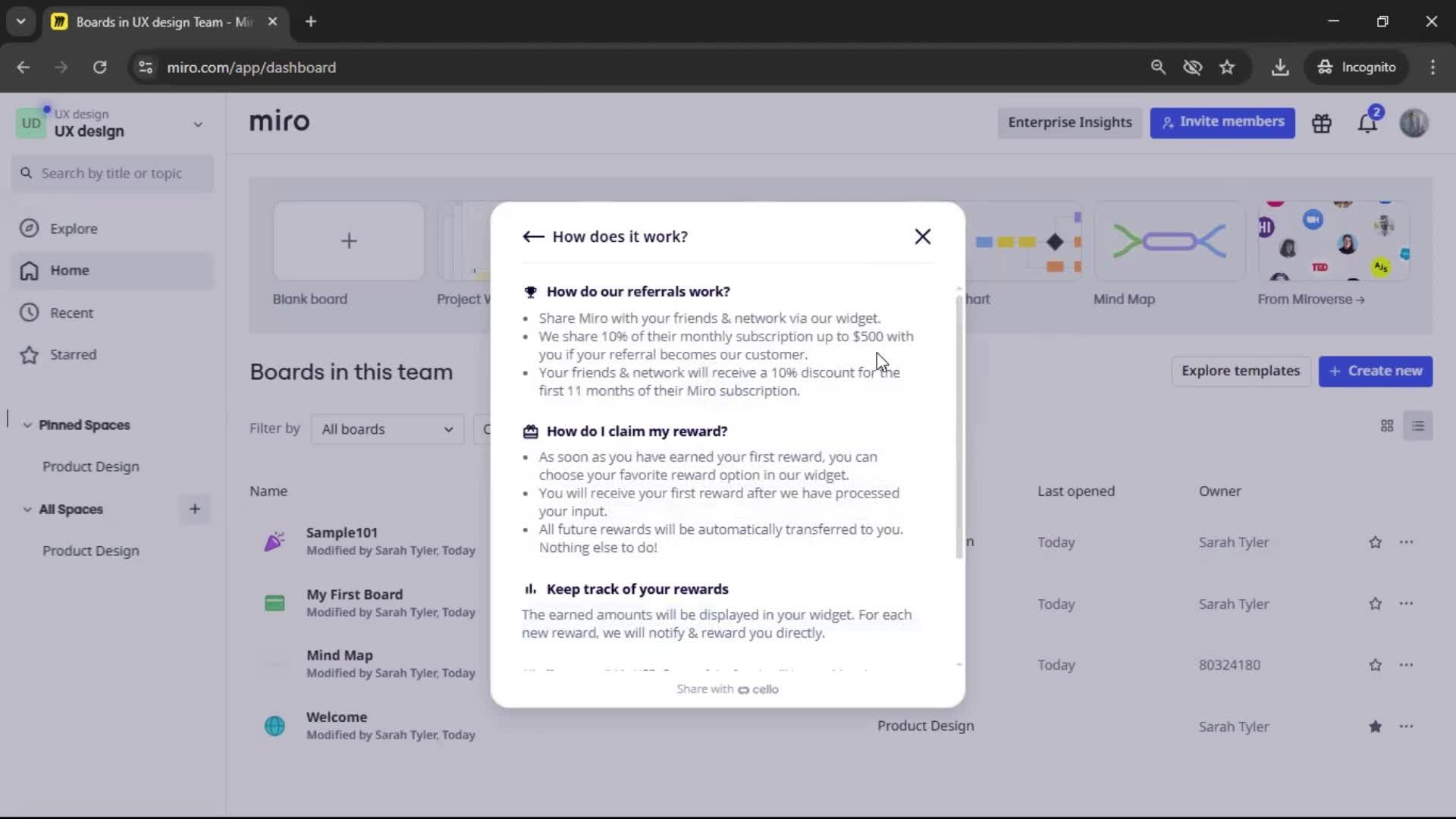Click the address bar URL
The width and height of the screenshot is (1456, 819).
pos(251,67)
